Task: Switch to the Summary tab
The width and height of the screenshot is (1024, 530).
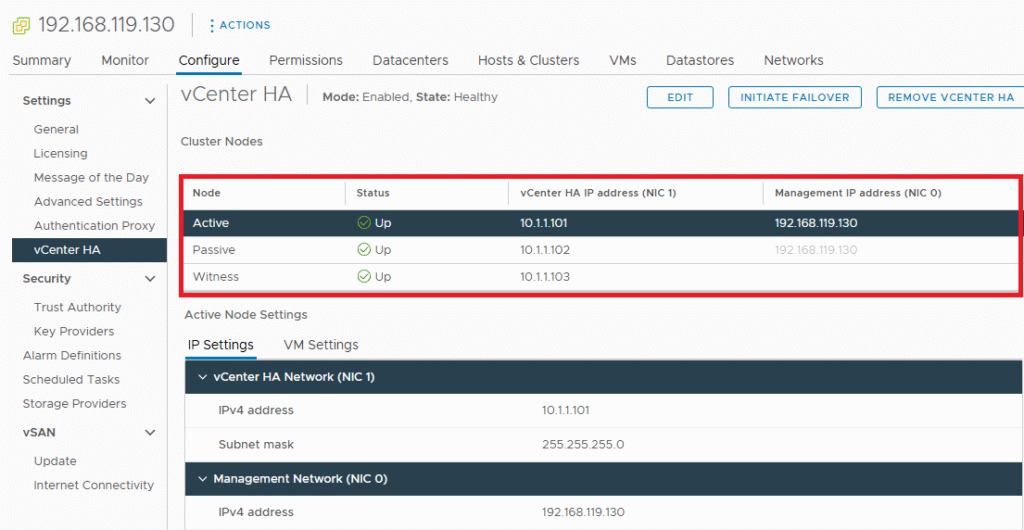Action: tap(42, 61)
